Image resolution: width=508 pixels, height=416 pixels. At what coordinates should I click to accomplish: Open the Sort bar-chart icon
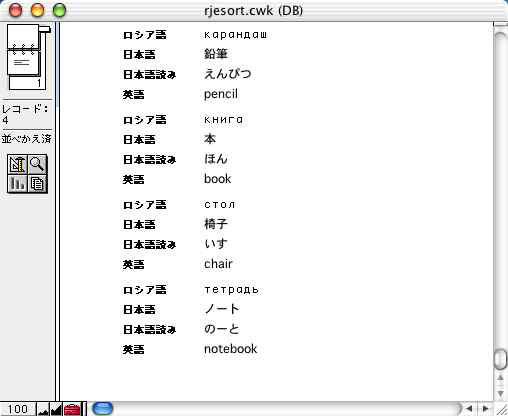(17, 183)
